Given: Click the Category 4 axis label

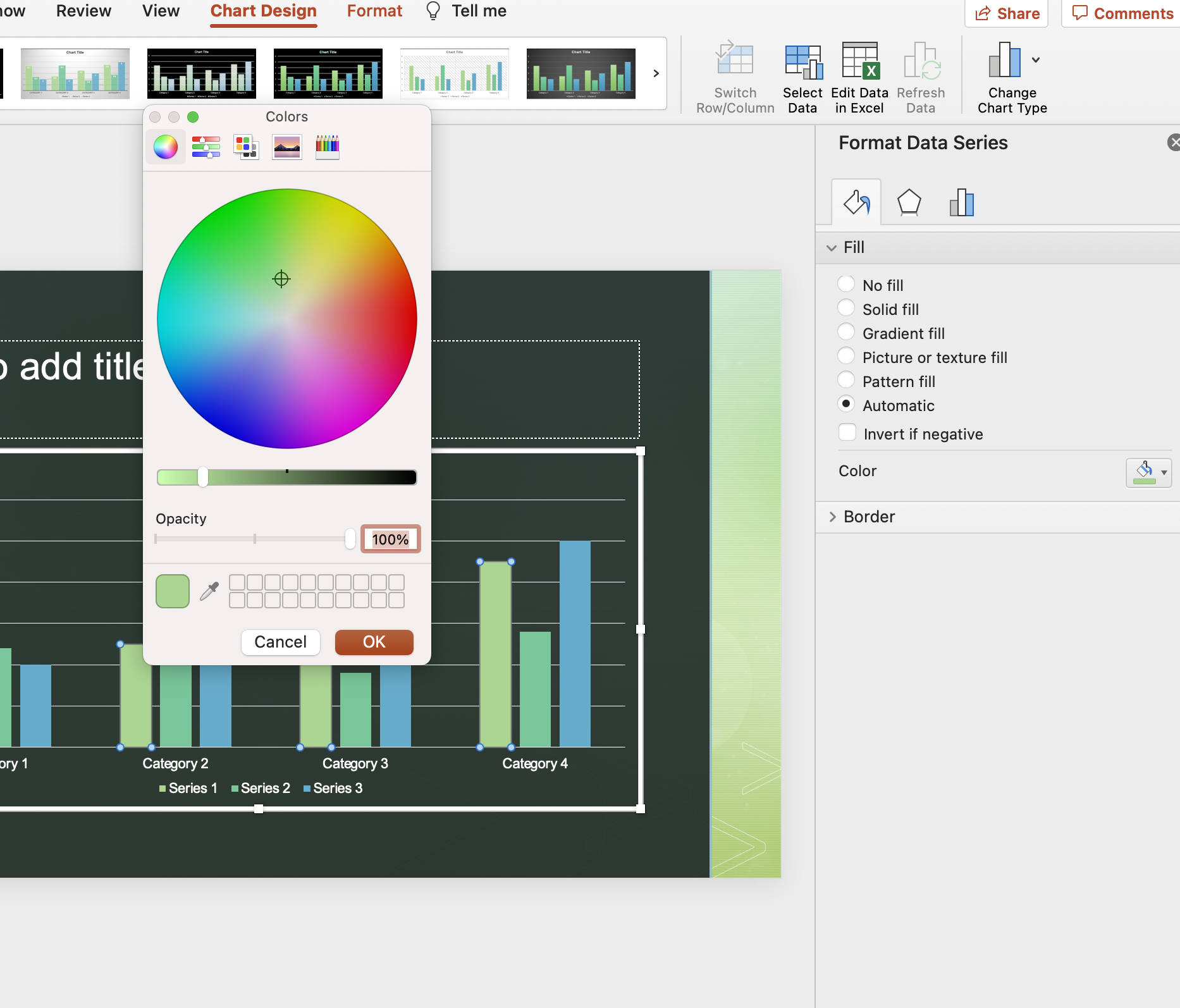Looking at the screenshot, I should click(x=535, y=763).
